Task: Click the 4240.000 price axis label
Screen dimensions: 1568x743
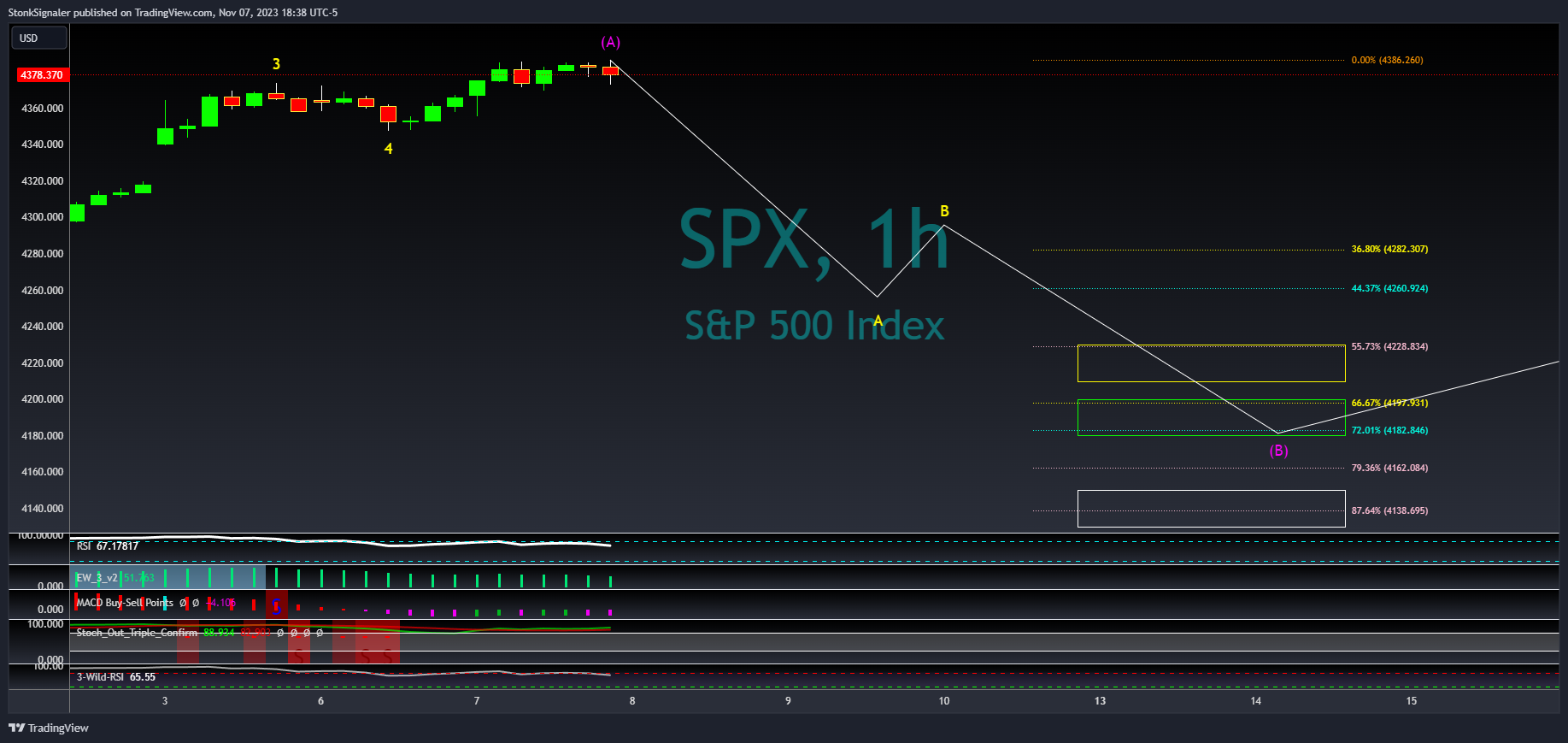Action: tap(43, 327)
